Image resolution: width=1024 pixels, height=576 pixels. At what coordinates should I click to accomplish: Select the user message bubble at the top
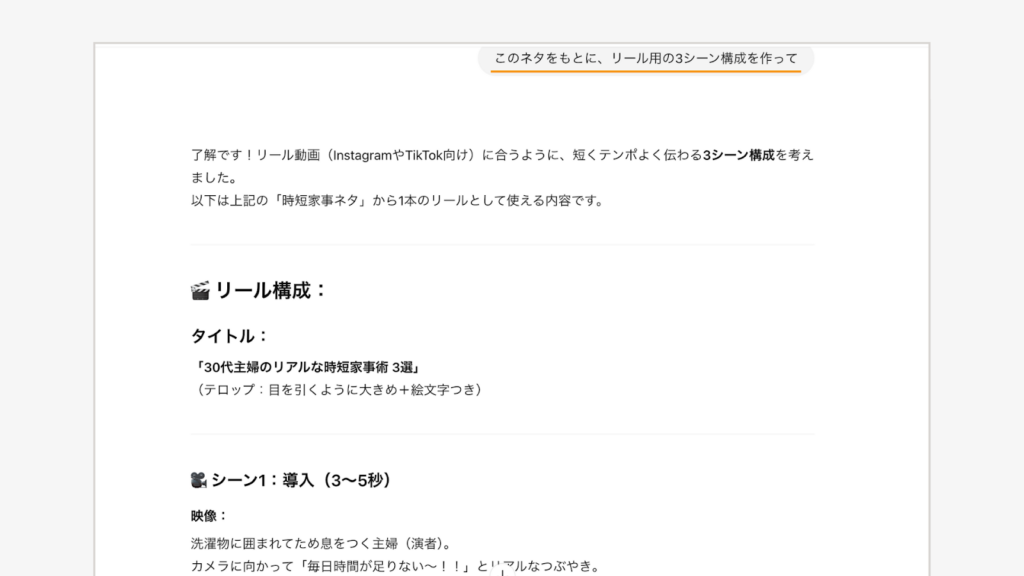[x=647, y=59]
